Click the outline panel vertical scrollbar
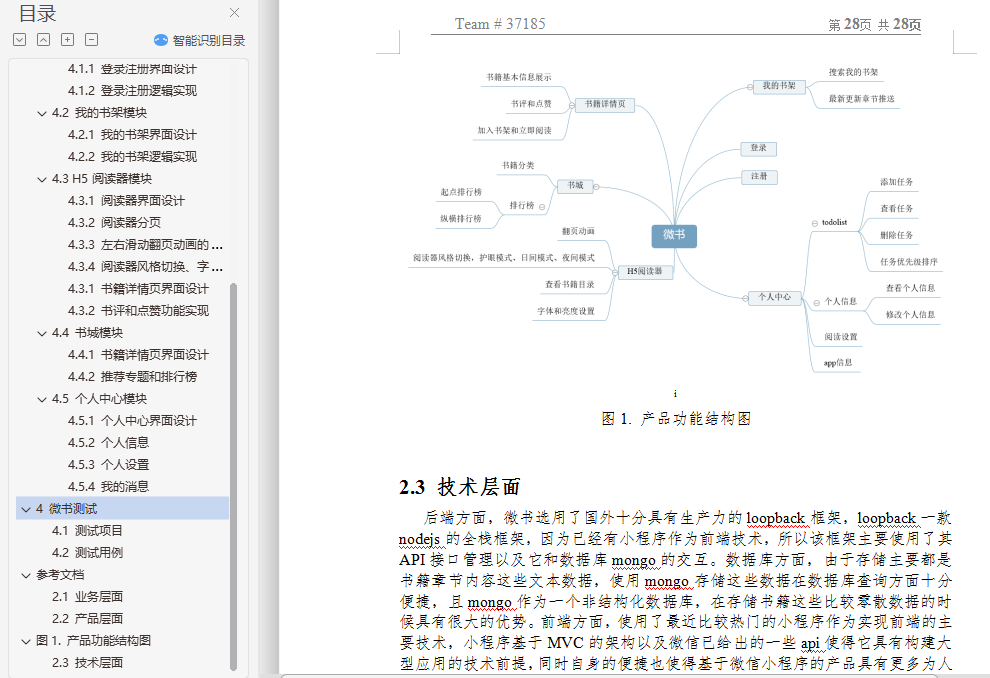 [x=233, y=476]
